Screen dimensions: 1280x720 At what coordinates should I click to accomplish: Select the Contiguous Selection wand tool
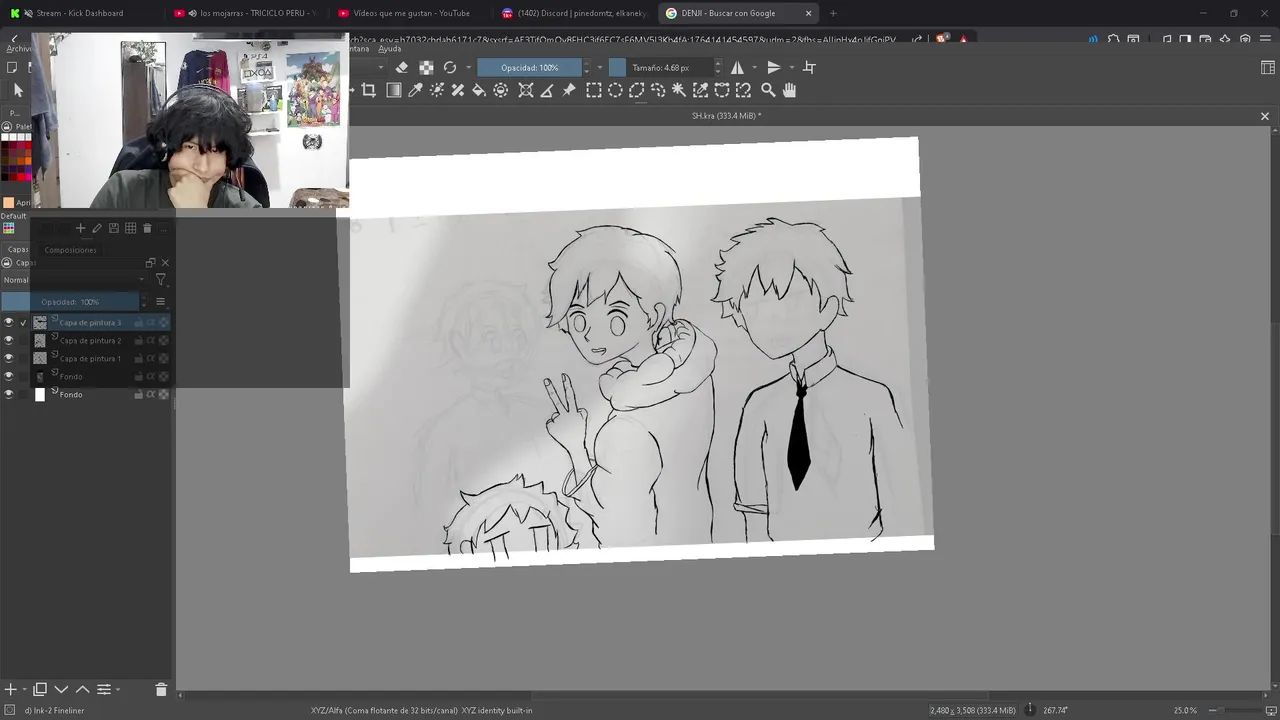[x=679, y=90]
